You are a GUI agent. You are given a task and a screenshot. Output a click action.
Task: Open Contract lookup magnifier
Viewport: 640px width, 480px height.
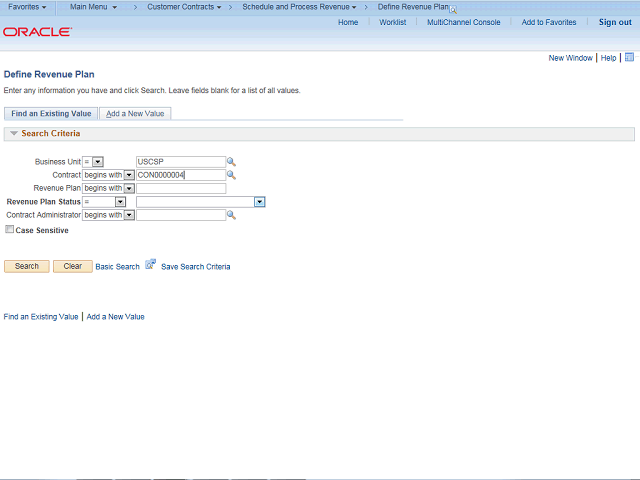click(x=231, y=175)
